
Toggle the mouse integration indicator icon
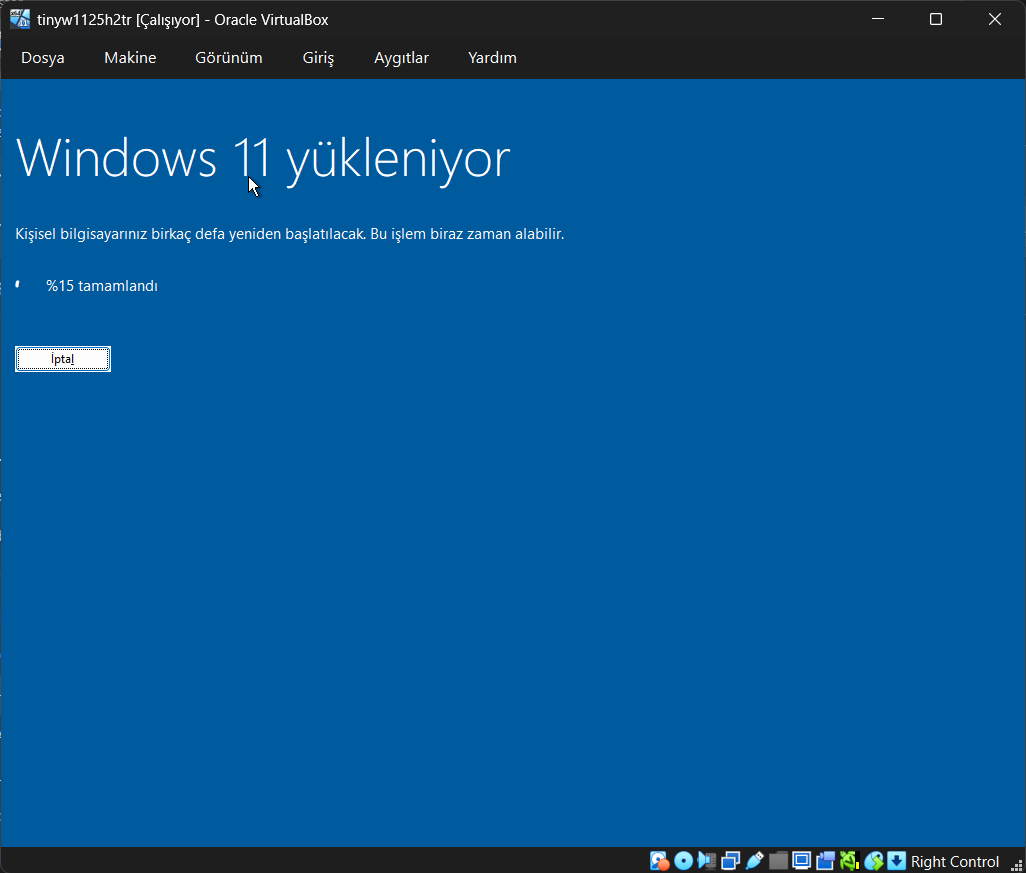(874, 861)
